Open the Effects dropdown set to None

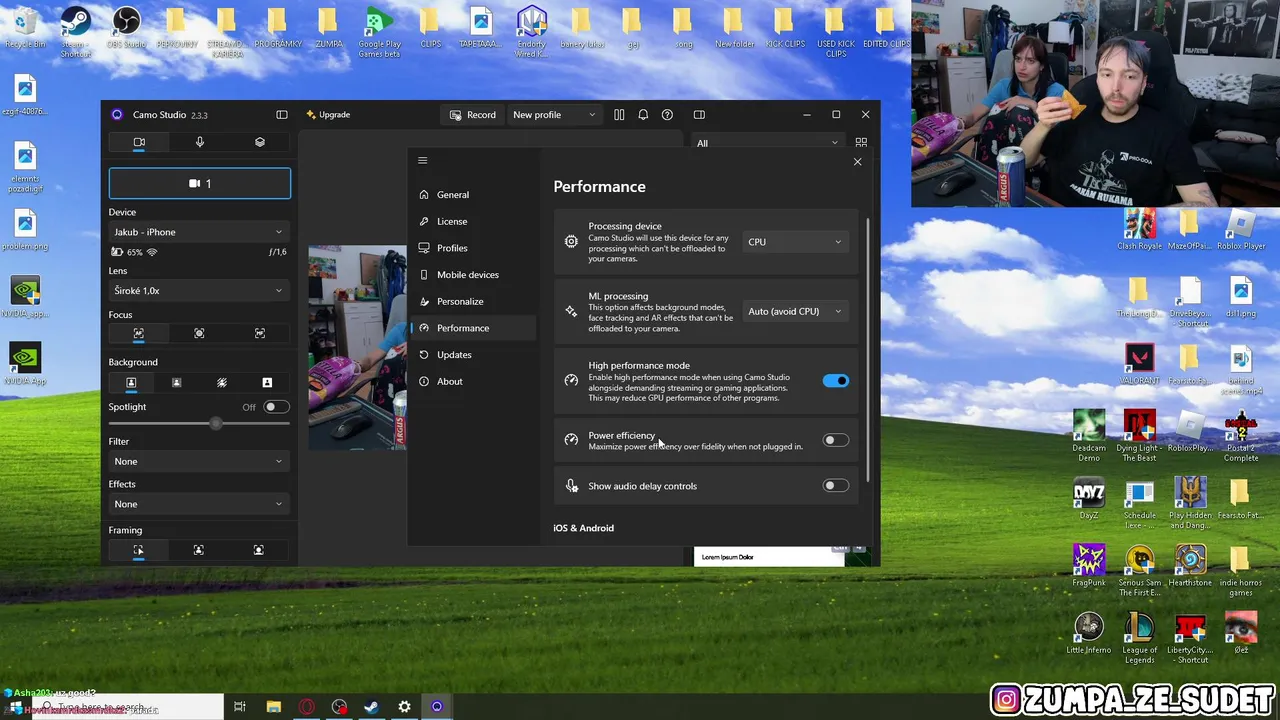coord(198,504)
